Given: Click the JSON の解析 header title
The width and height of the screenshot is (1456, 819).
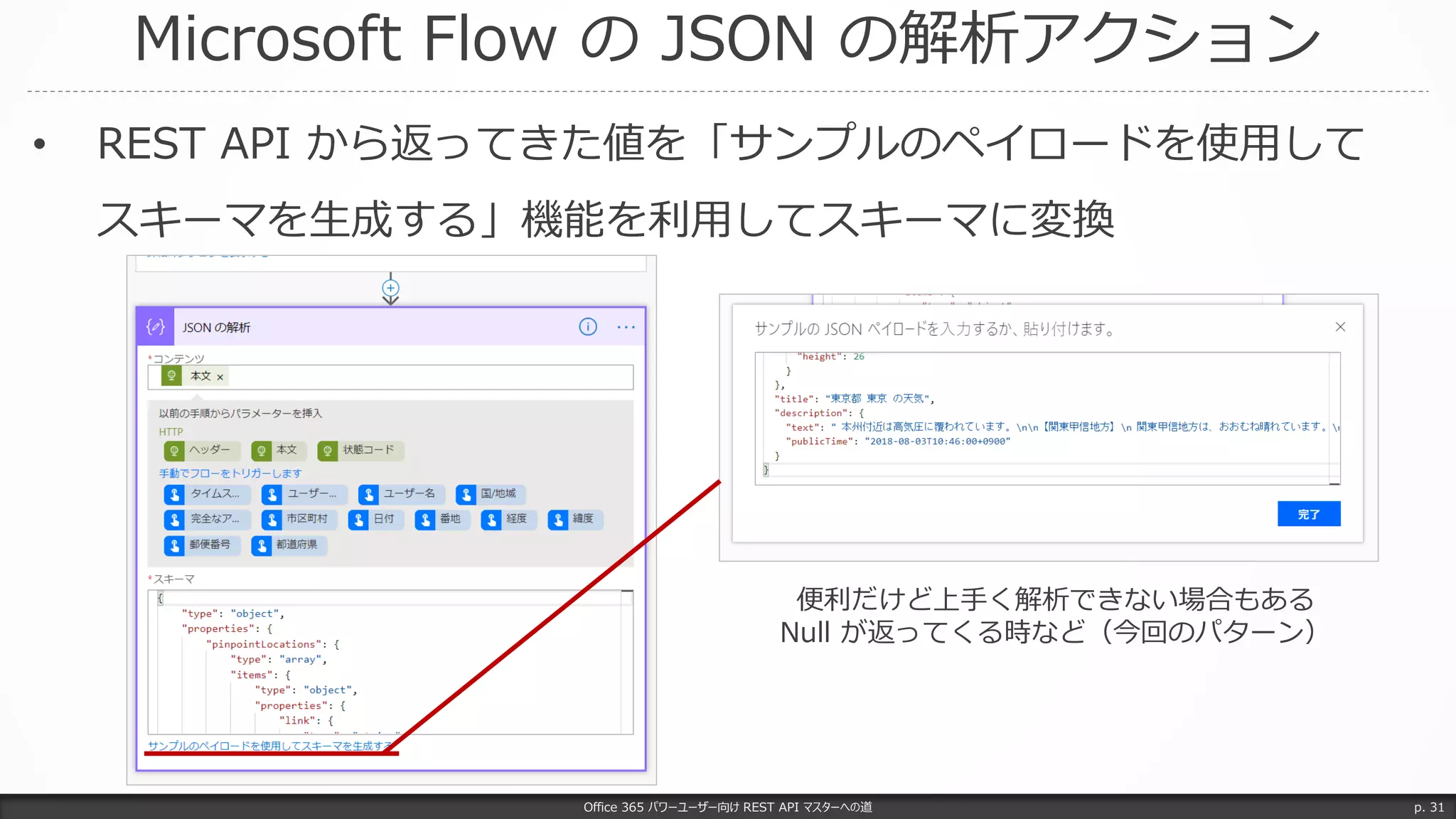Looking at the screenshot, I should click(216, 328).
